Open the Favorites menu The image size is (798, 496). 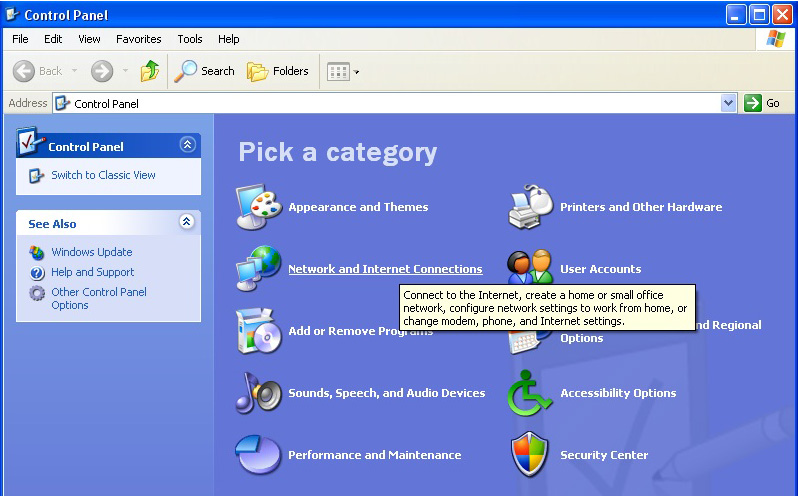click(x=138, y=39)
